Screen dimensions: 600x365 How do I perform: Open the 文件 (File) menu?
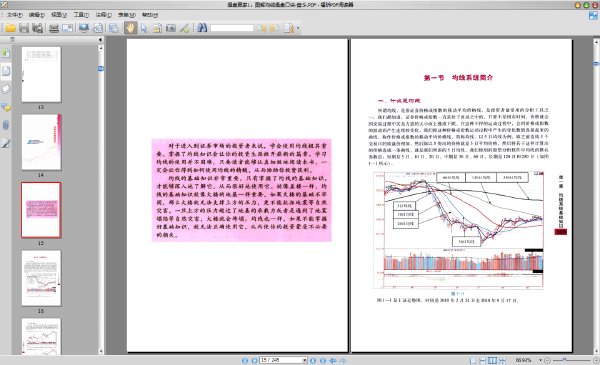click(15, 15)
